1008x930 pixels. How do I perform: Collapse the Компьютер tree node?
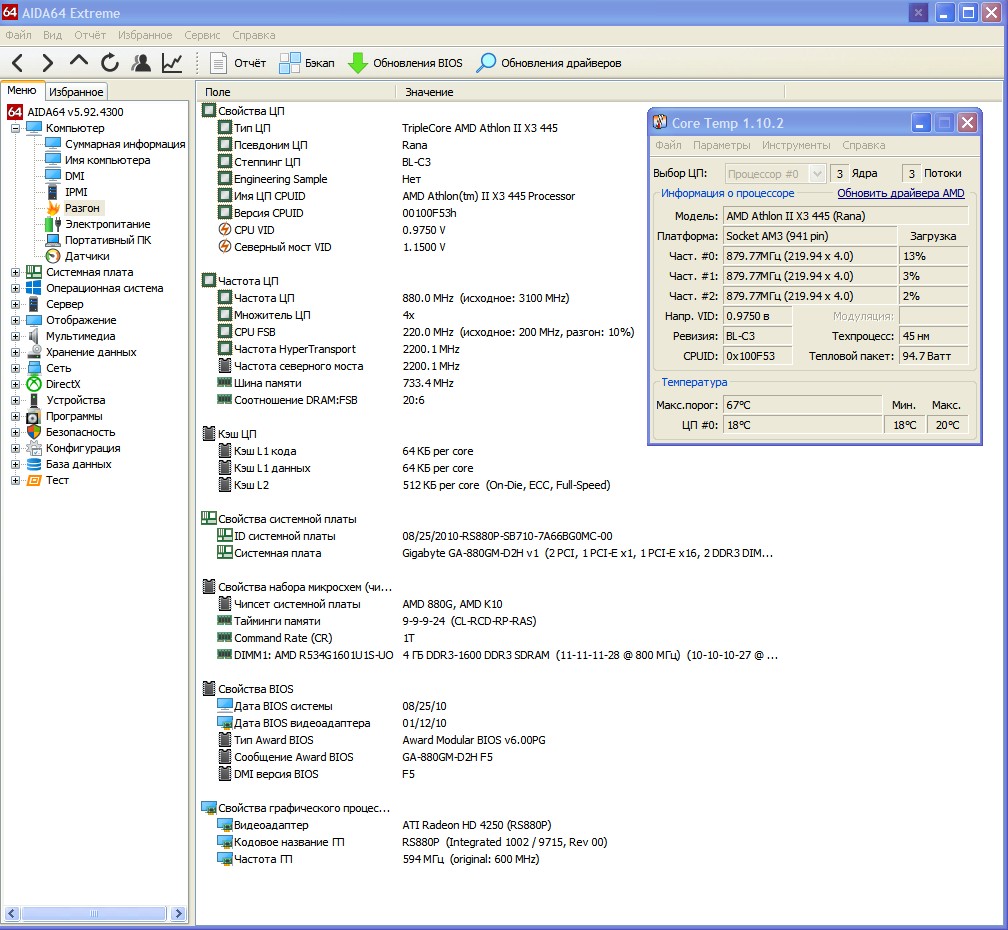pos(15,128)
